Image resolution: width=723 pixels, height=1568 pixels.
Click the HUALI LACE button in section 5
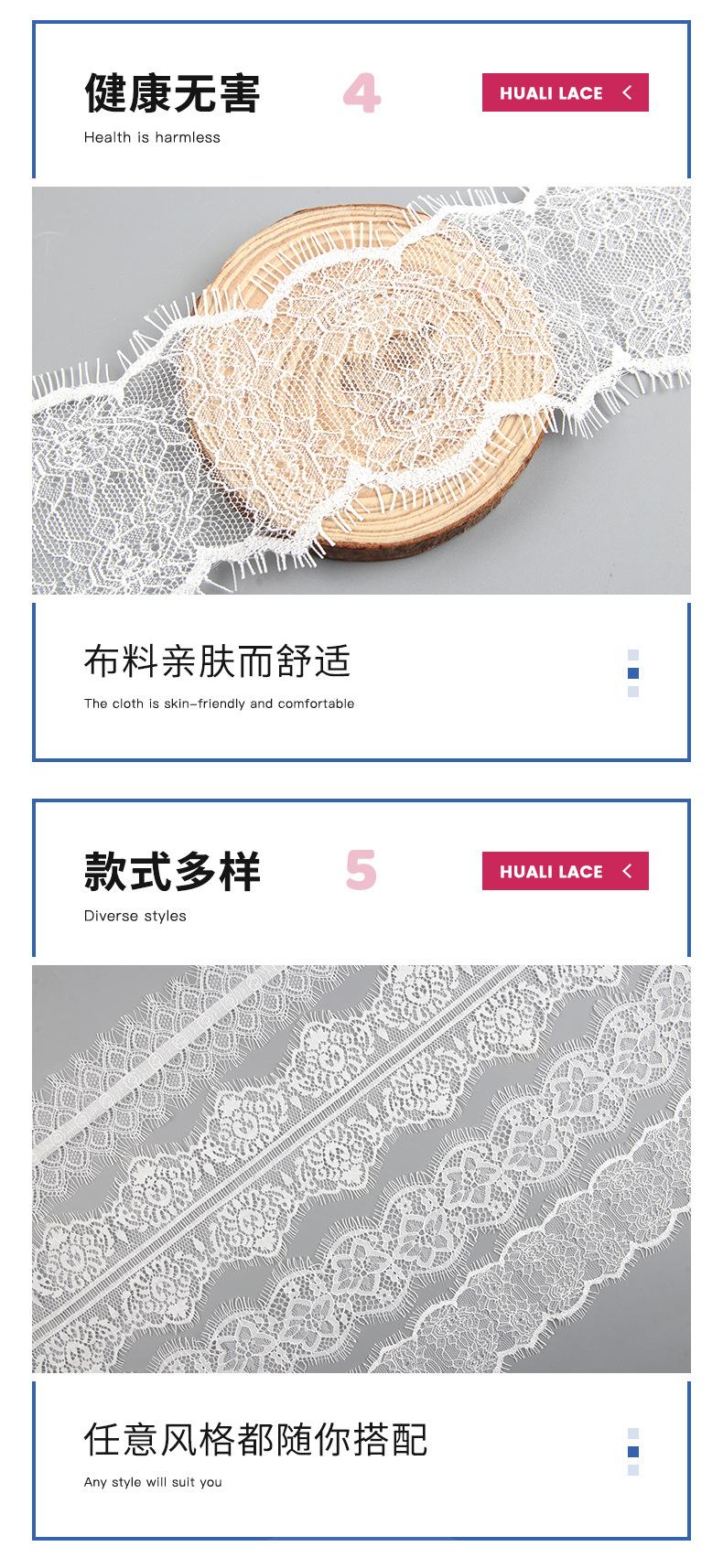click(x=565, y=871)
